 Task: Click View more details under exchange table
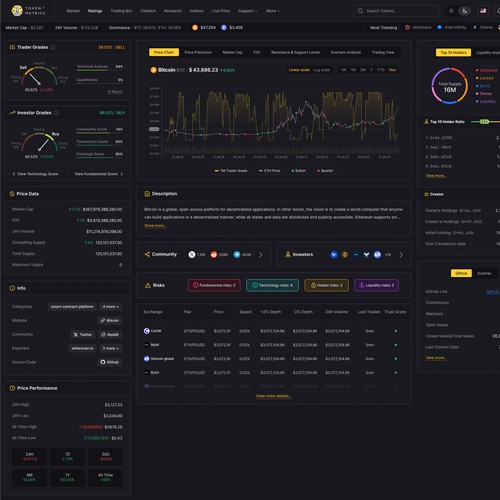tap(274, 396)
